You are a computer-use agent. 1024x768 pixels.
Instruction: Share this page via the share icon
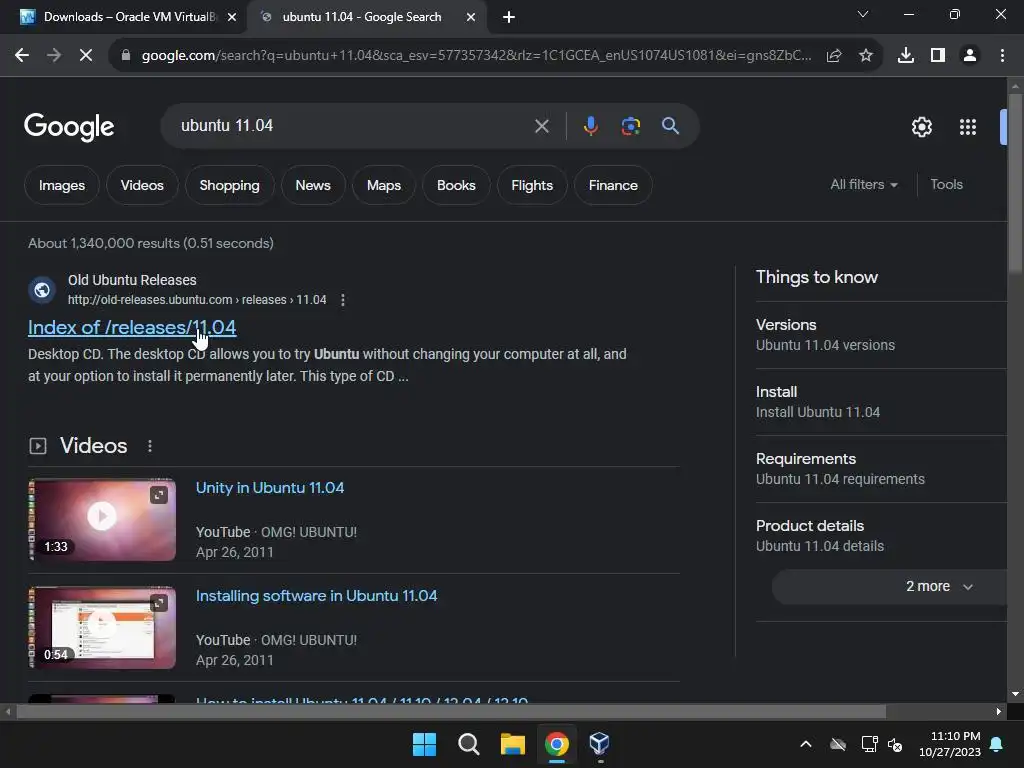pos(834,56)
